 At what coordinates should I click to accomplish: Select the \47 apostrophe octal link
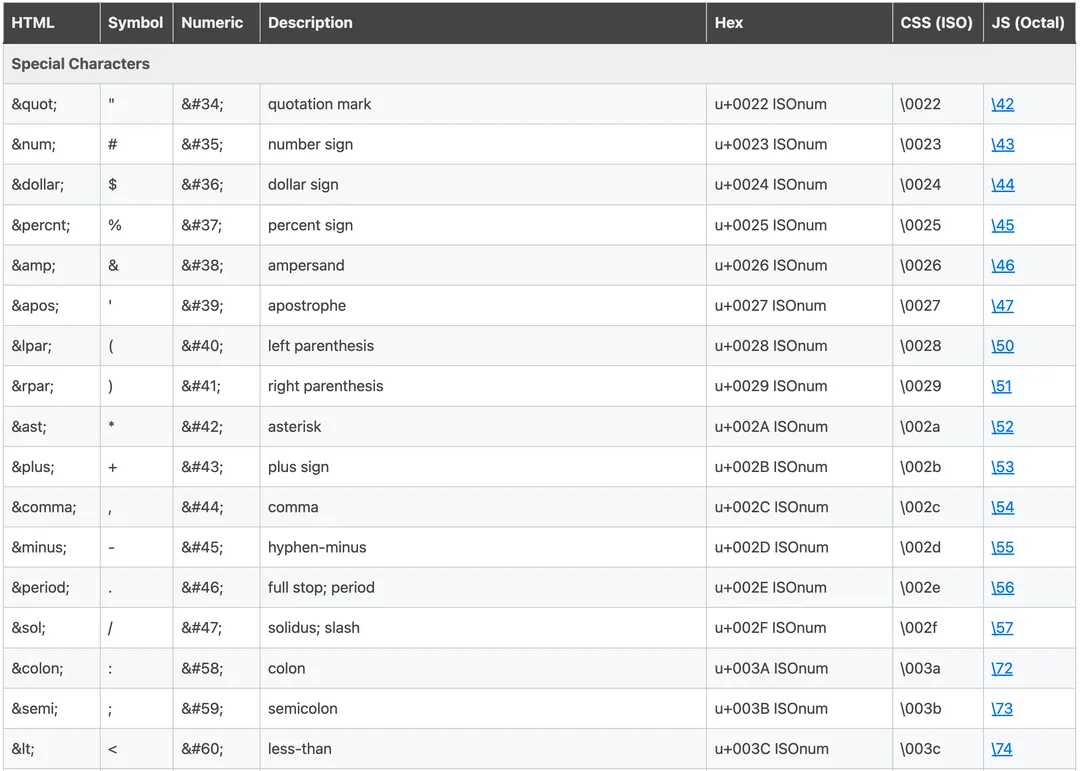tap(1002, 306)
